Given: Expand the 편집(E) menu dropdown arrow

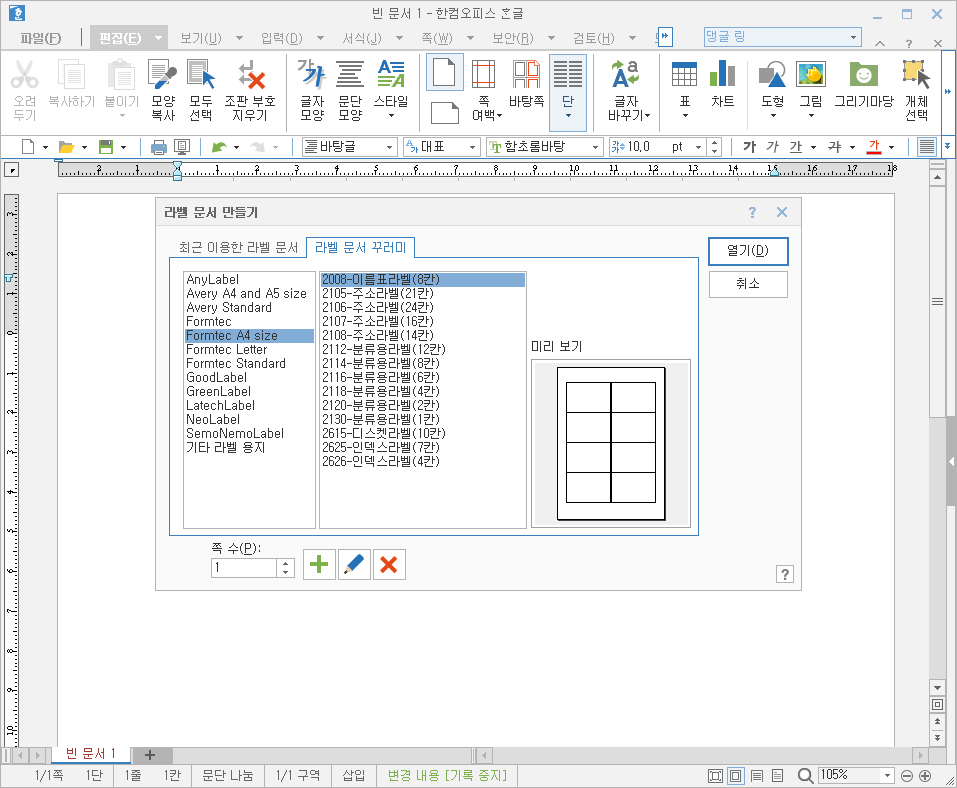Looking at the screenshot, I should pyautogui.click(x=158, y=38).
